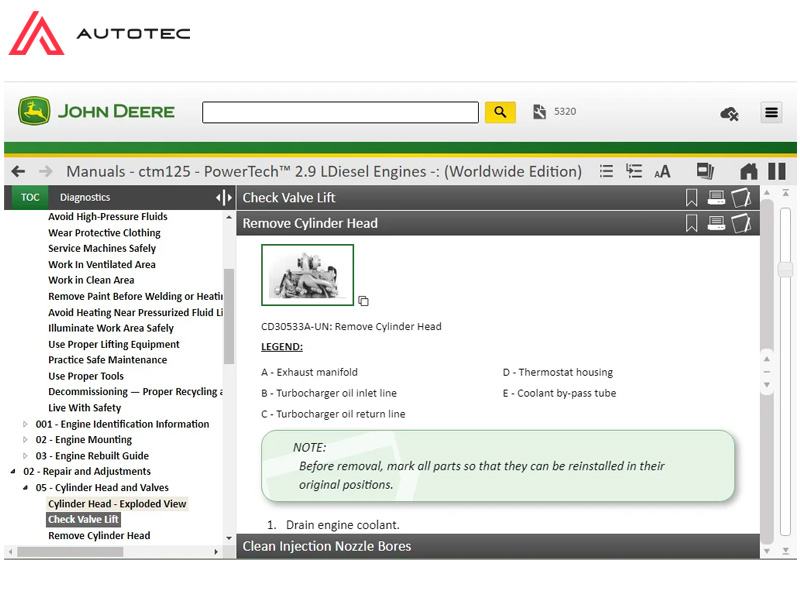The image size is (800, 600).
Task: Open Practice Safe Maintenance topic
Action: click(x=108, y=360)
